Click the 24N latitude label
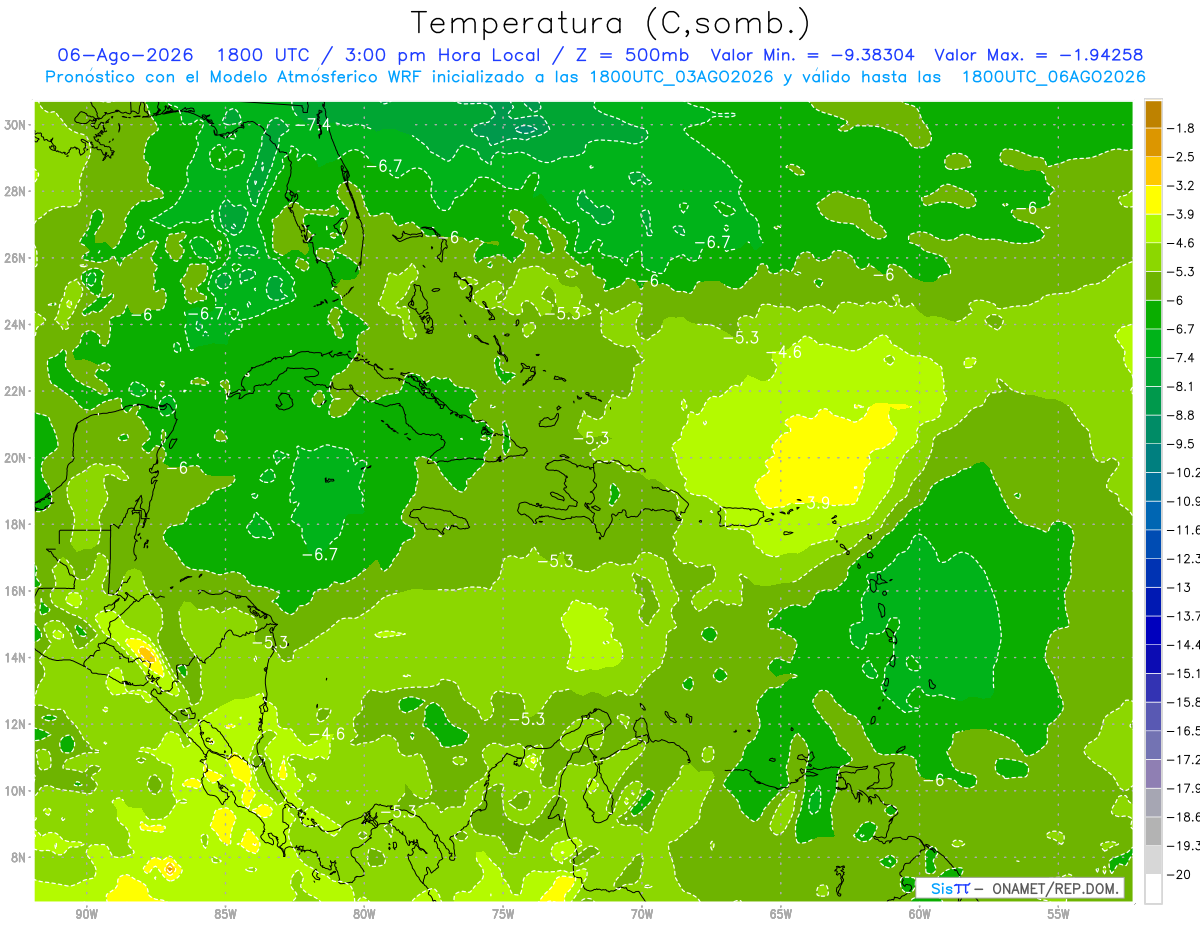1200x927 pixels. tap(17, 325)
